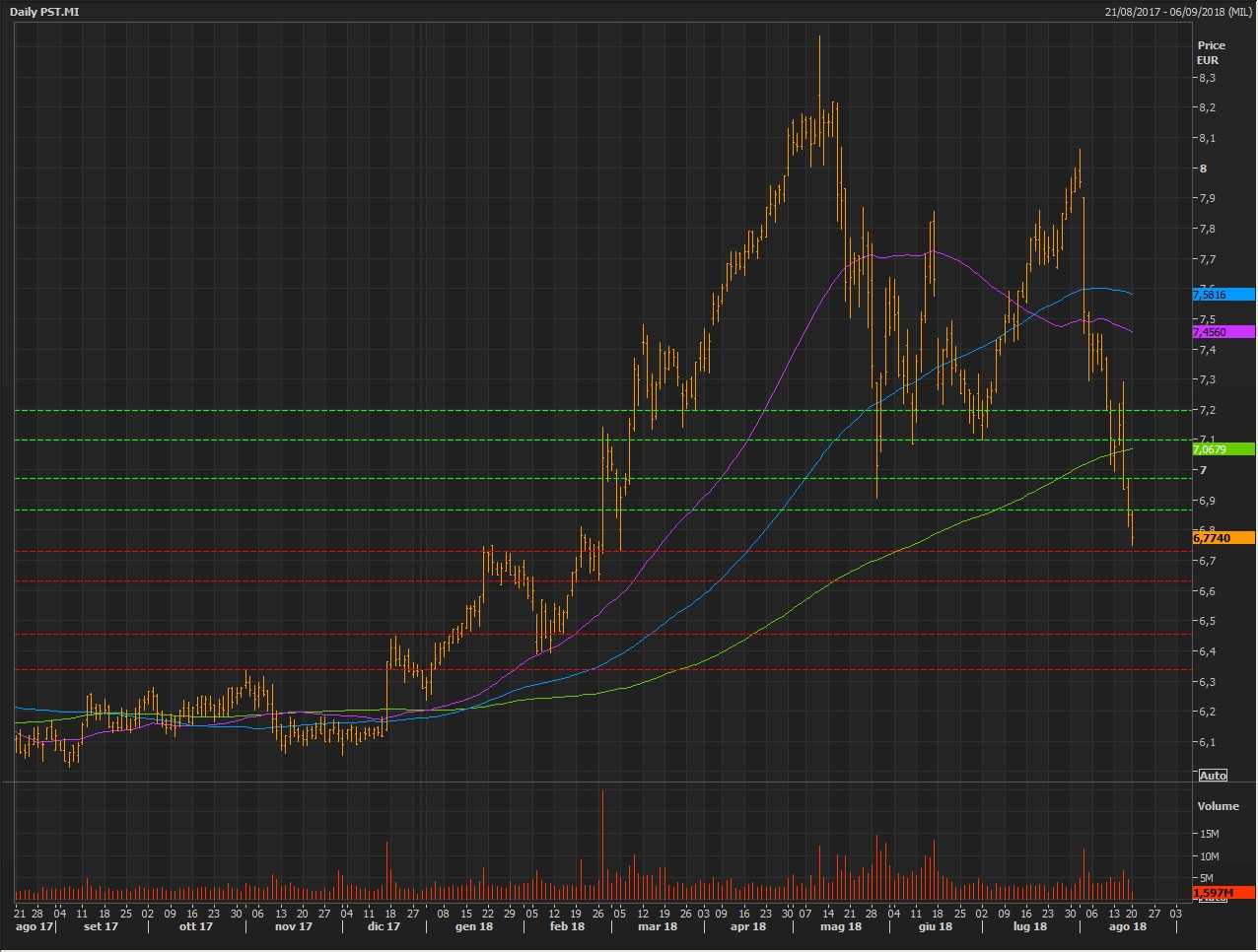
Task: Click the 'gen 18' month label on time axis
Action: 473,926
